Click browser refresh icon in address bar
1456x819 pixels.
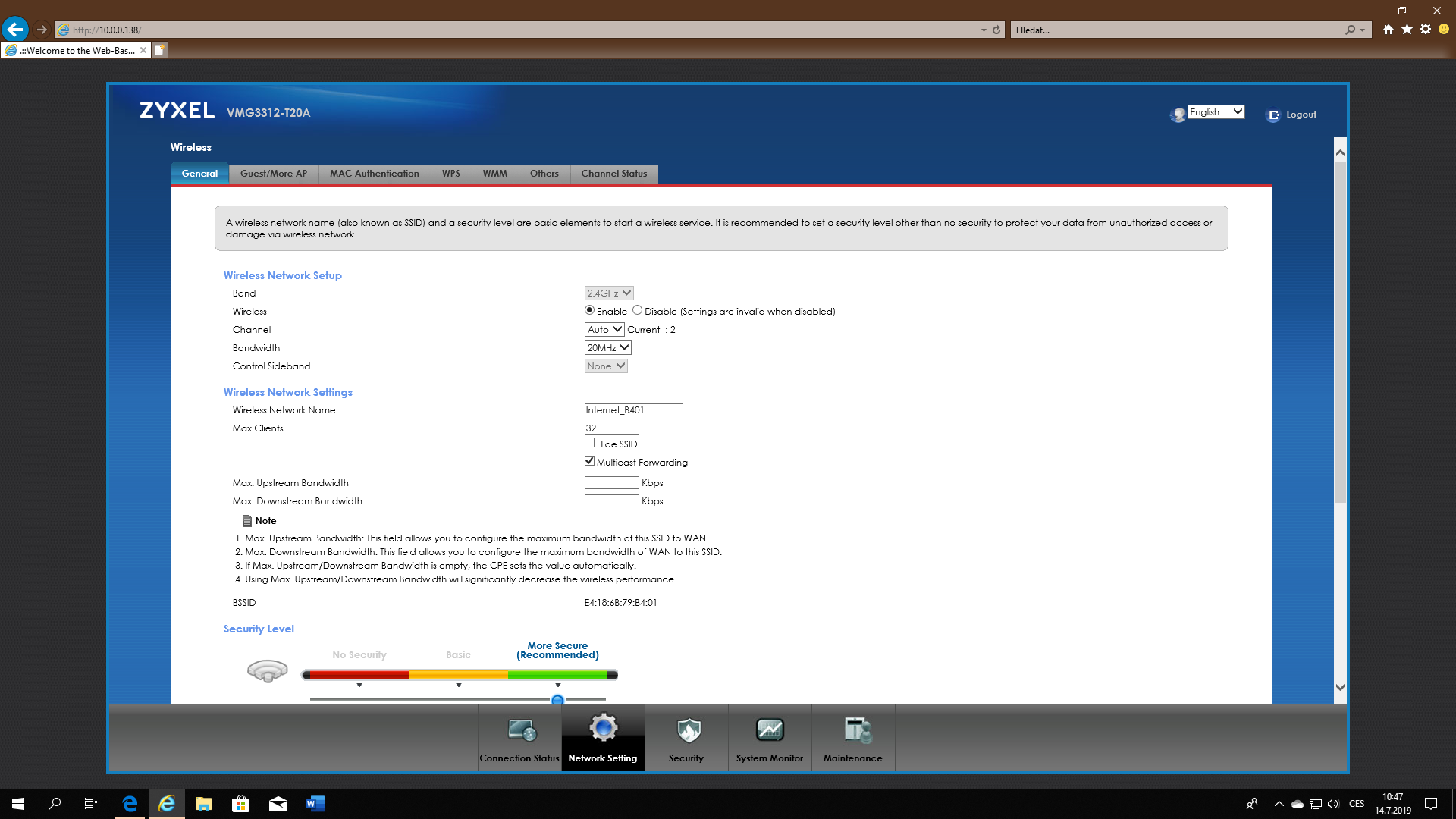point(996,30)
